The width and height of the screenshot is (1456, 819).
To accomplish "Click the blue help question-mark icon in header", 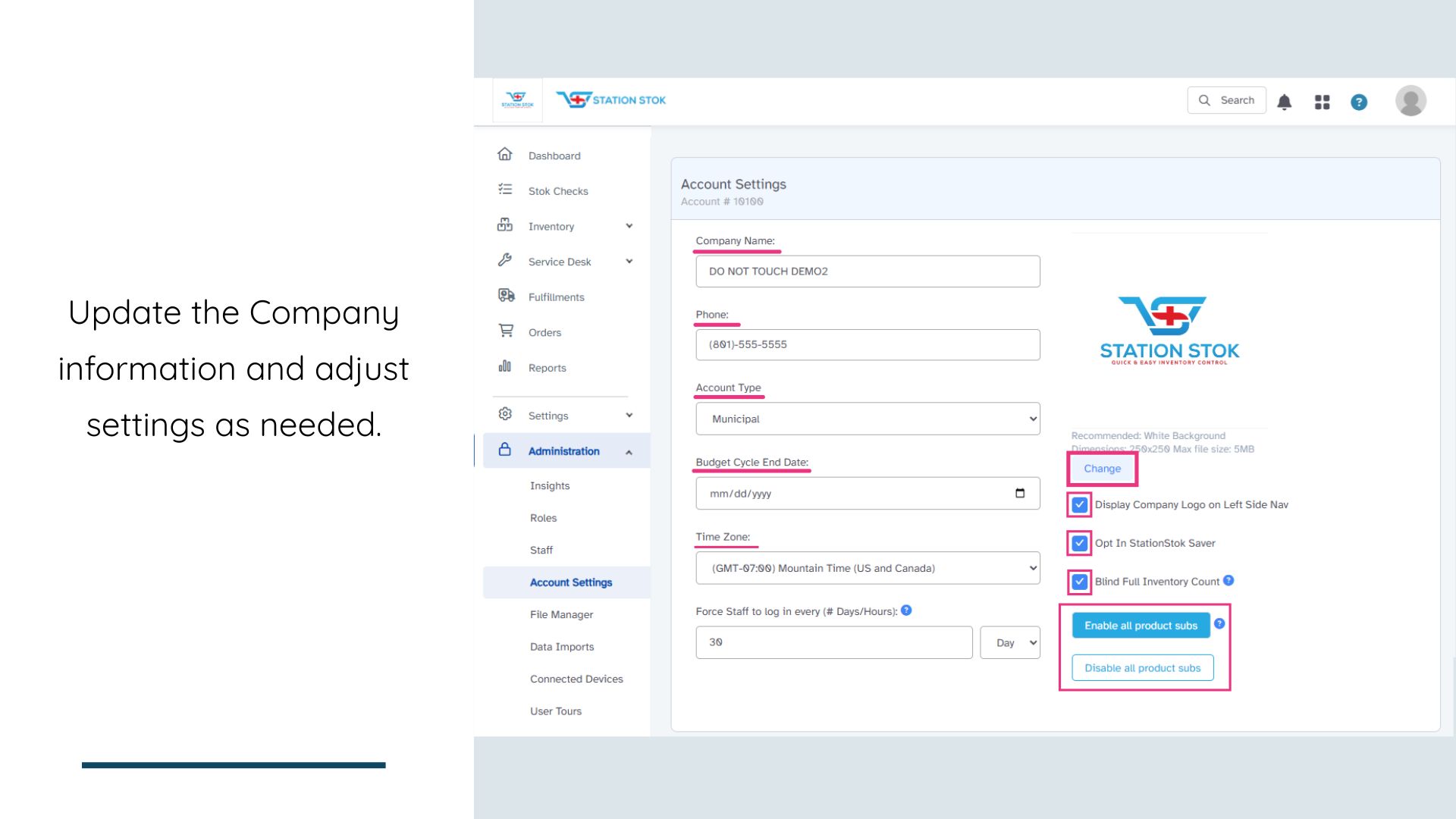I will (x=1359, y=102).
